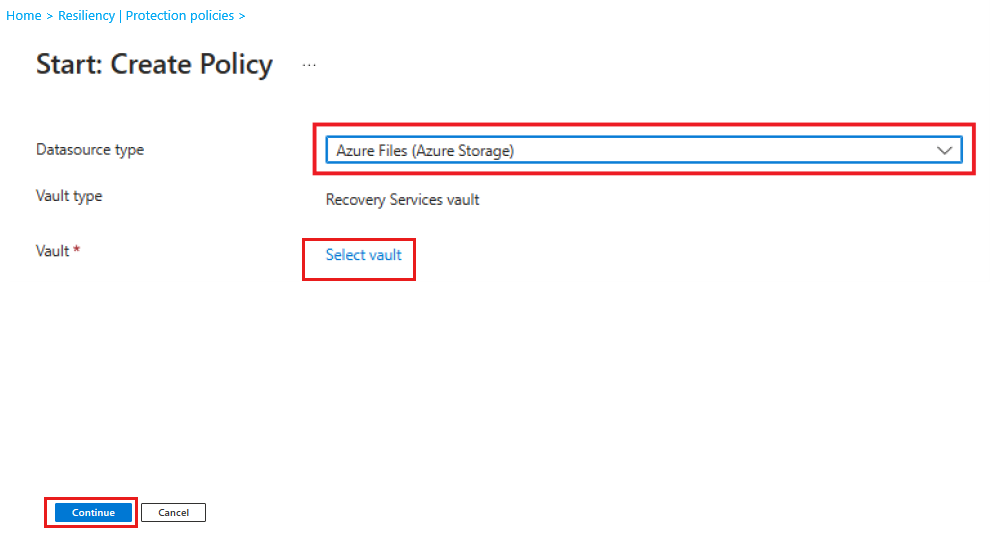Click the red required asterisk beside Vault
Viewport: 996px width, 545px height.
[77, 251]
